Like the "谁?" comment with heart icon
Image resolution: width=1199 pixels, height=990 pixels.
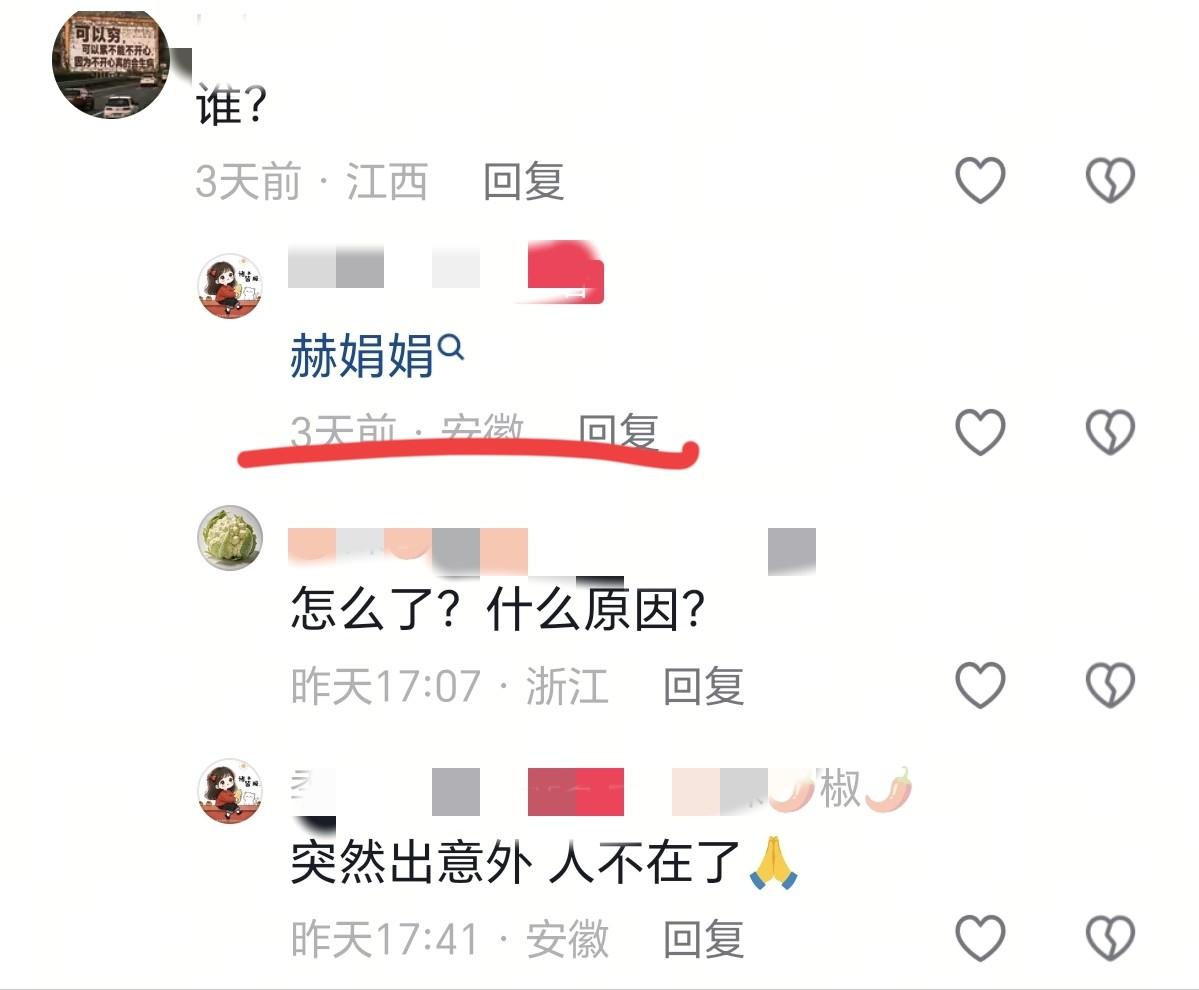coord(980,180)
